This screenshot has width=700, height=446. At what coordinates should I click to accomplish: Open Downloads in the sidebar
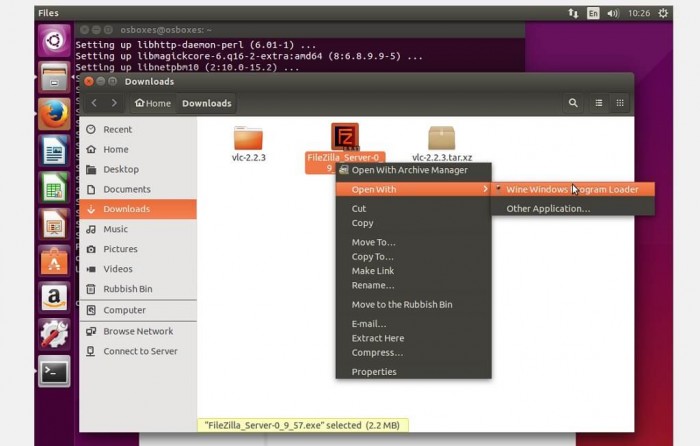[138, 209]
